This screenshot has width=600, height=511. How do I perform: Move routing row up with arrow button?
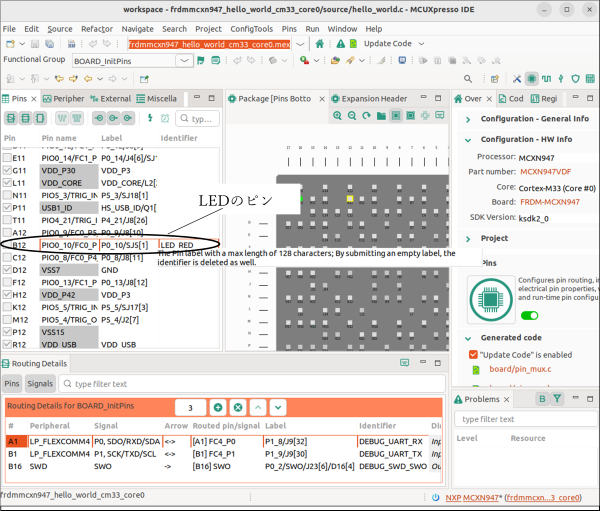pyautogui.click(x=258, y=408)
